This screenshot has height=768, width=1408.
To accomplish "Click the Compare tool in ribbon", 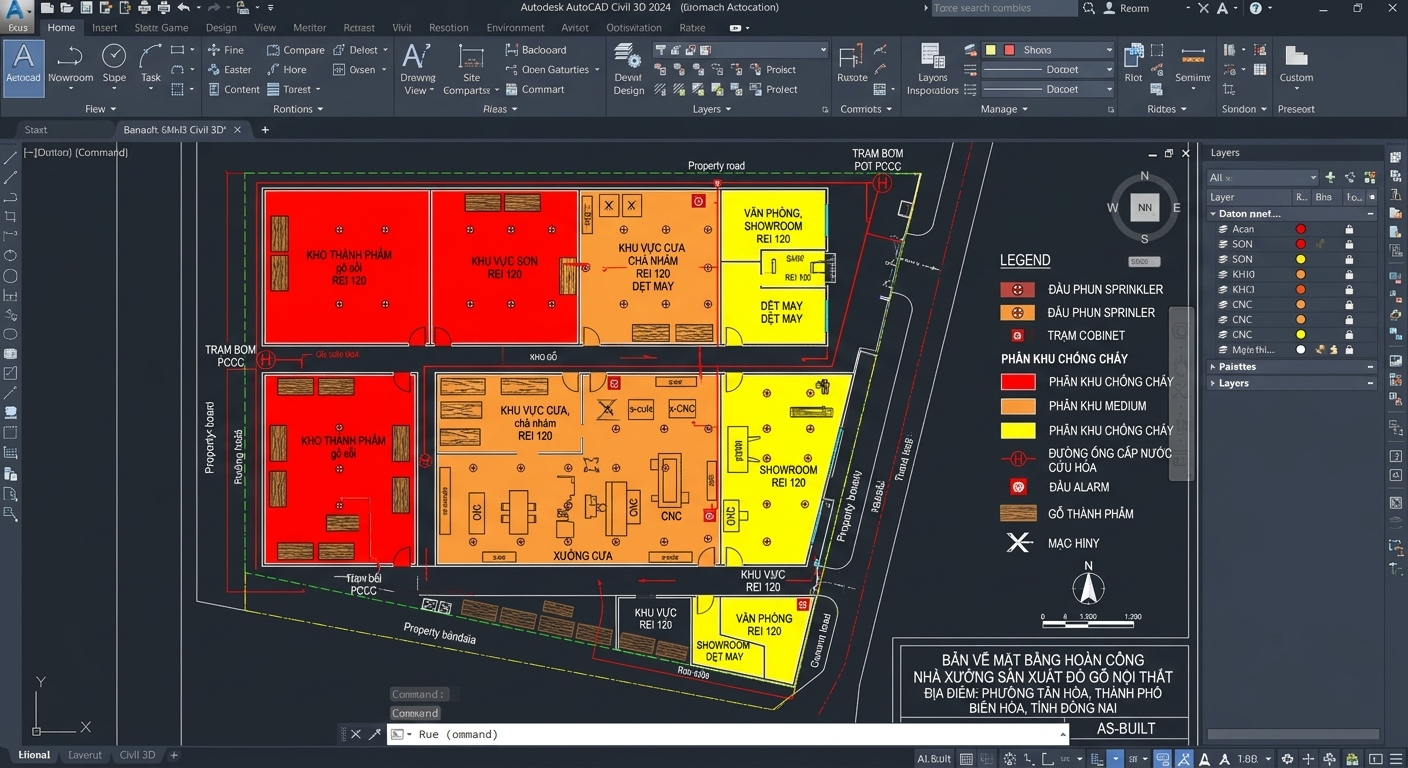I will (x=295, y=50).
